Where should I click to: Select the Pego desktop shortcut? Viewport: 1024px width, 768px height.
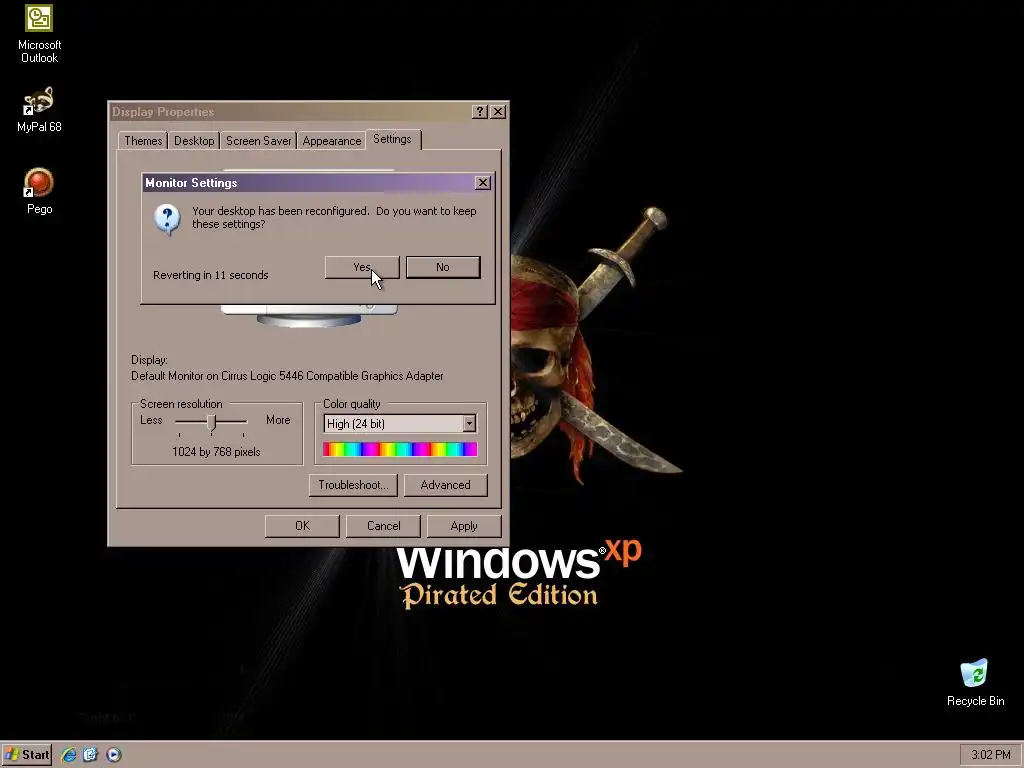click(x=39, y=191)
